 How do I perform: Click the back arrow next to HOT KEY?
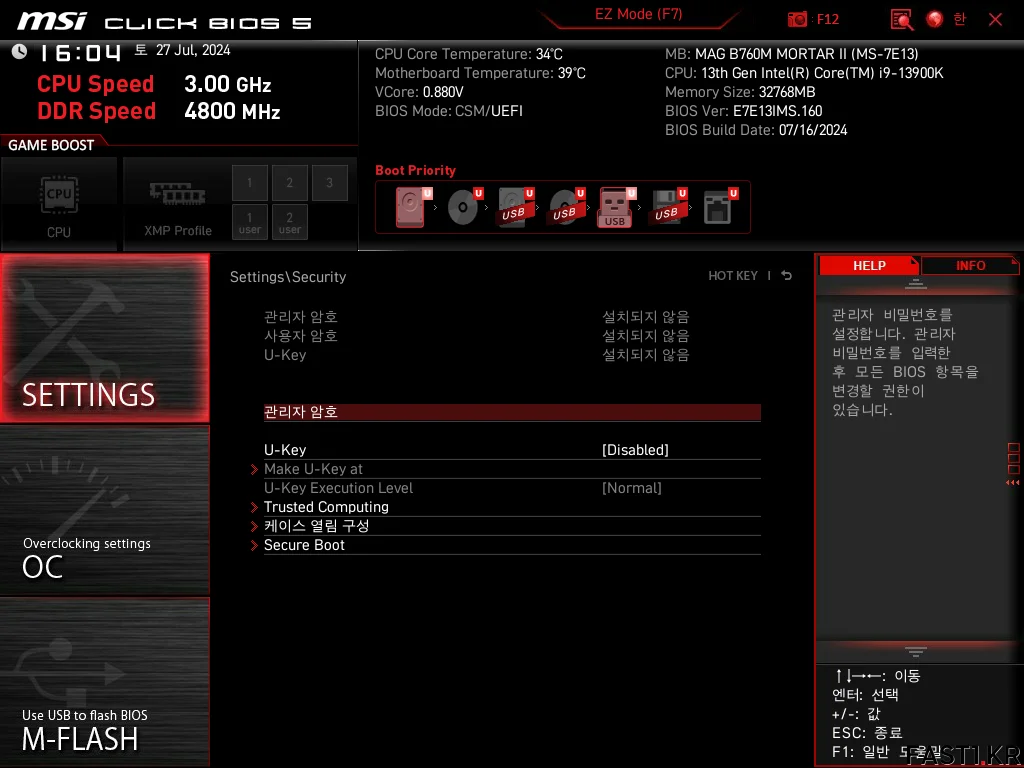787,276
